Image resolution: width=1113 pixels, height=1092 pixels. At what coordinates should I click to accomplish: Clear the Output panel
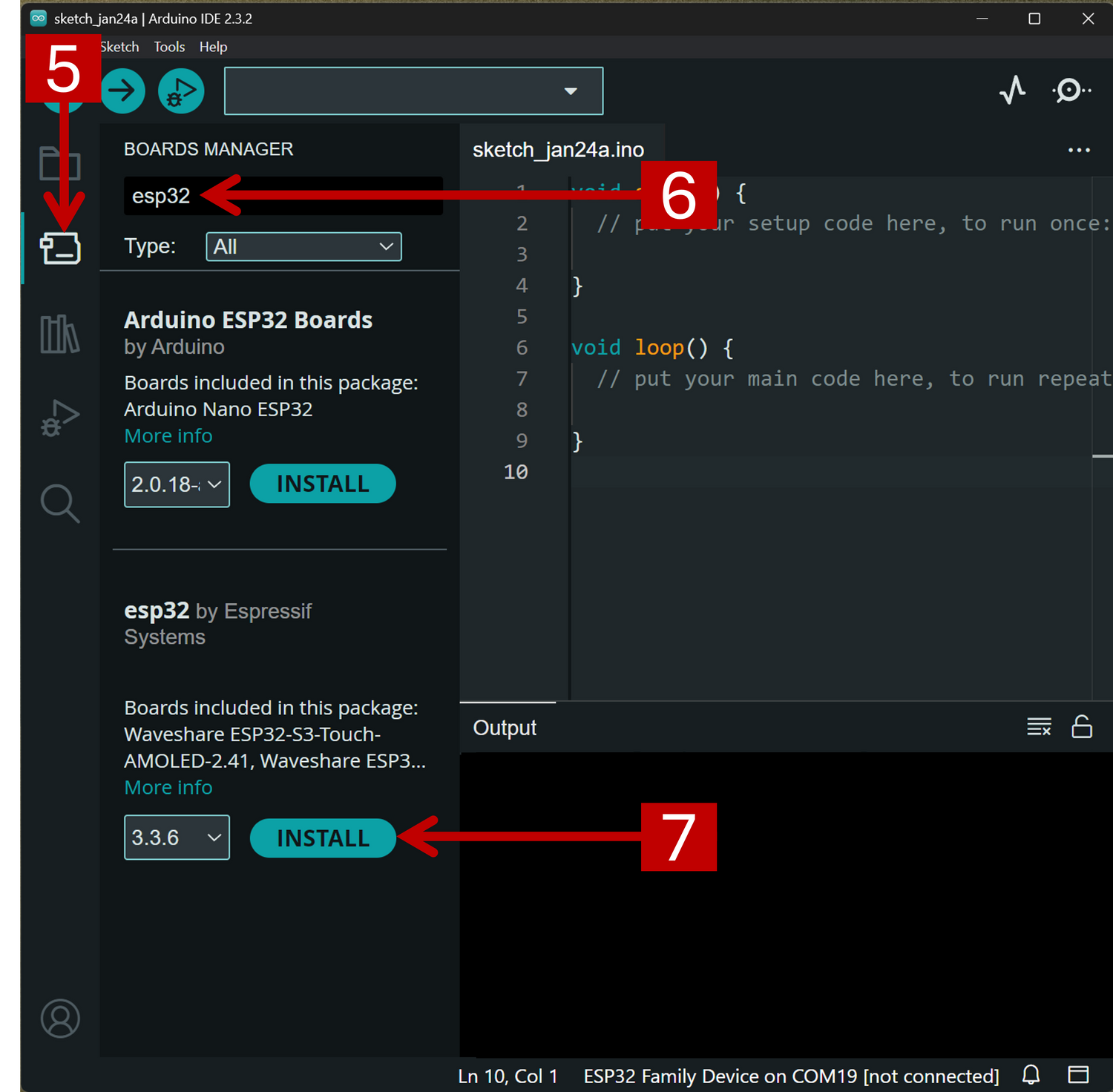pyautogui.click(x=1039, y=727)
